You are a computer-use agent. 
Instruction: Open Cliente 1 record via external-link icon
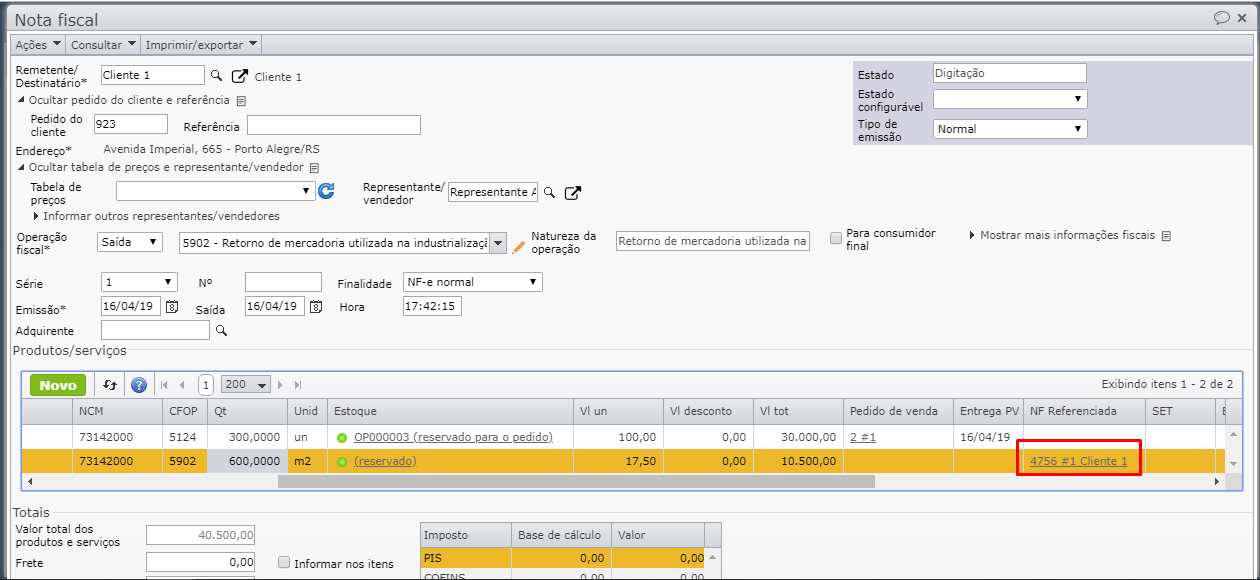coord(240,76)
